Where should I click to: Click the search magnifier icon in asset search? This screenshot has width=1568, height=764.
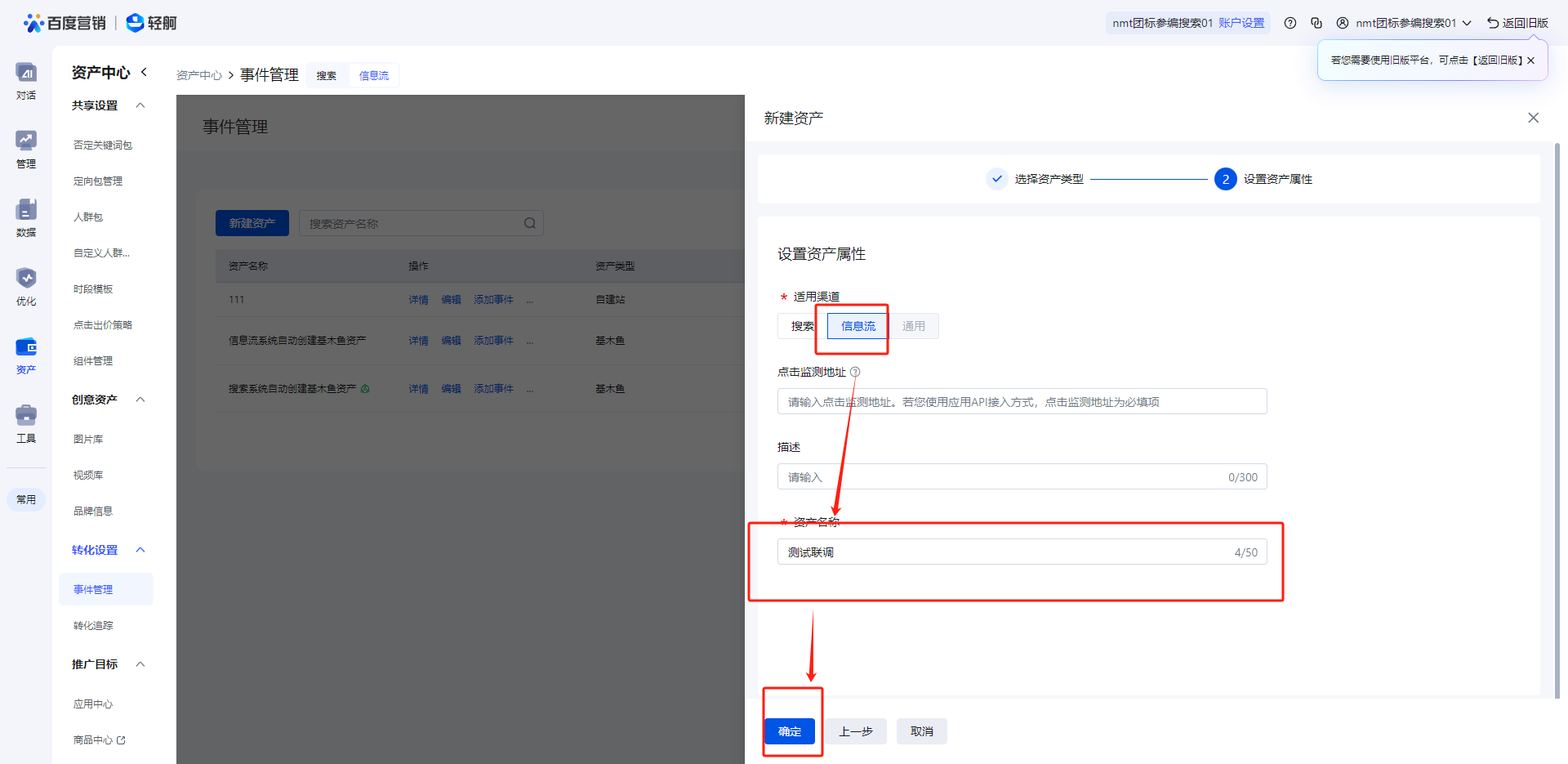[530, 223]
